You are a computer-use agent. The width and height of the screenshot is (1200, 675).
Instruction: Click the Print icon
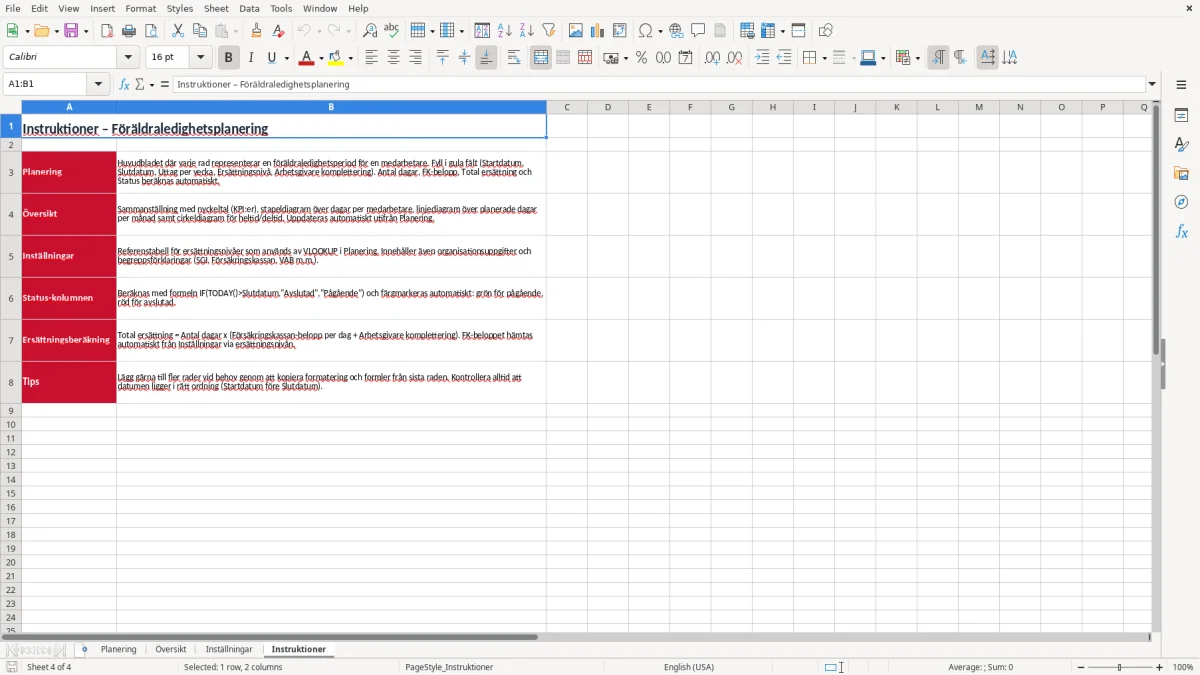[129, 31]
